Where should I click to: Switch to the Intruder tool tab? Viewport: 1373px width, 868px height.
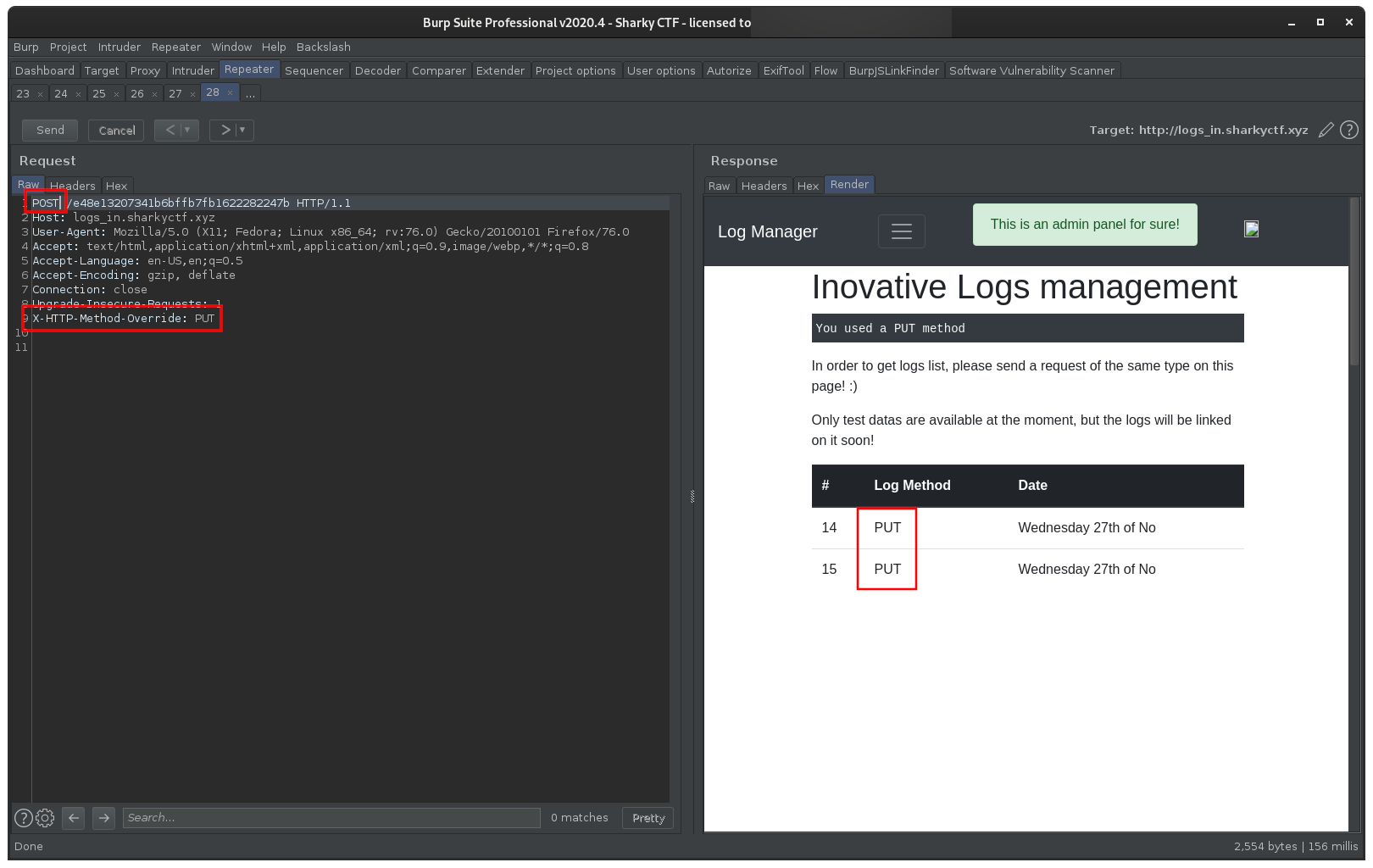click(x=193, y=71)
